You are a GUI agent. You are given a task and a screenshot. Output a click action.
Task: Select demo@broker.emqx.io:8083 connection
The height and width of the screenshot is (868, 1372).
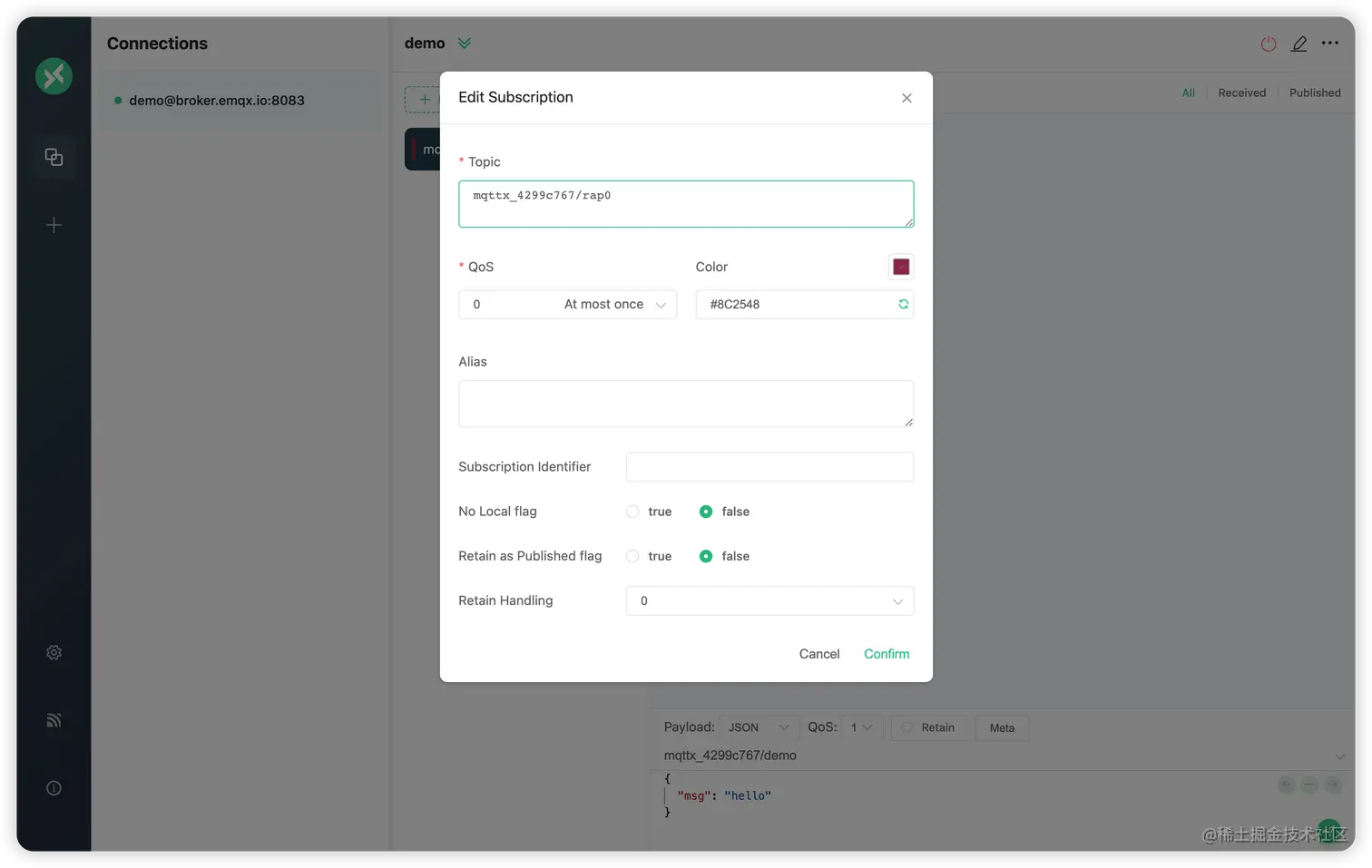pyautogui.click(x=240, y=101)
